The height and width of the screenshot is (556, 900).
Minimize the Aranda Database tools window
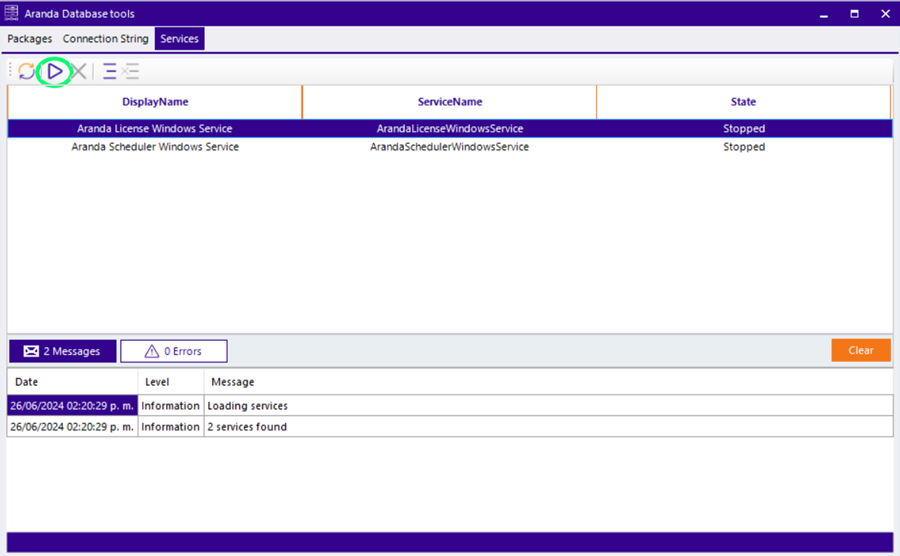pos(824,14)
